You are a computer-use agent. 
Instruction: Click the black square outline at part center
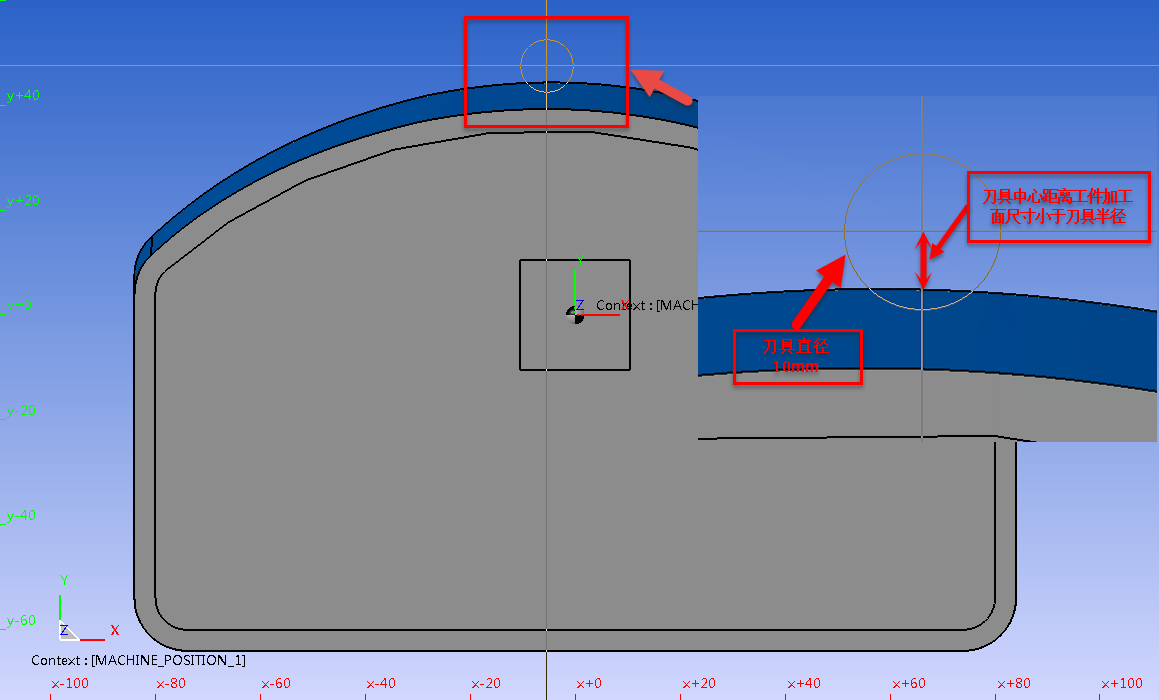click(520, 330)
